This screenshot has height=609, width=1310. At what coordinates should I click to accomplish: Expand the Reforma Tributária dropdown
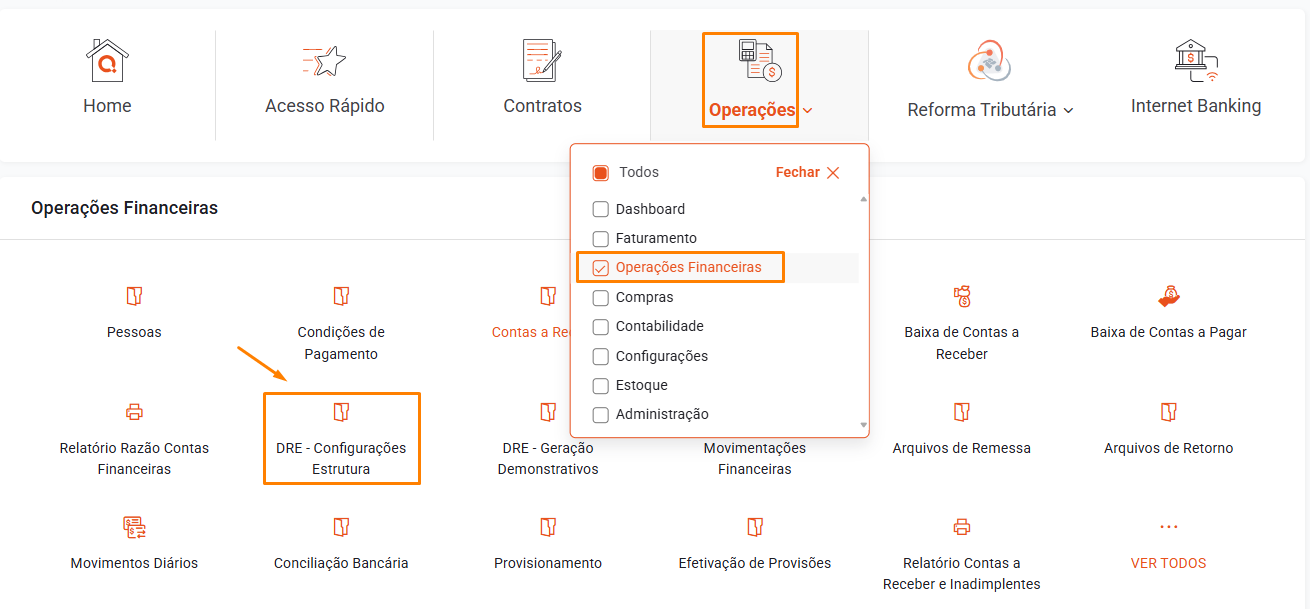pos(990,110)
